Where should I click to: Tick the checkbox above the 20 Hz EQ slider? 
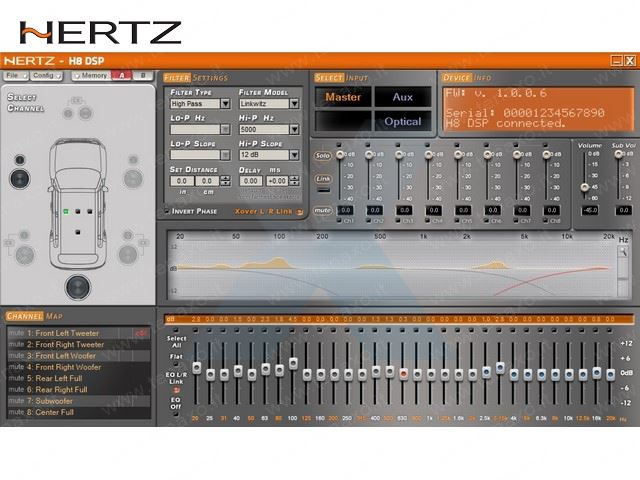[x=196, y=330]
